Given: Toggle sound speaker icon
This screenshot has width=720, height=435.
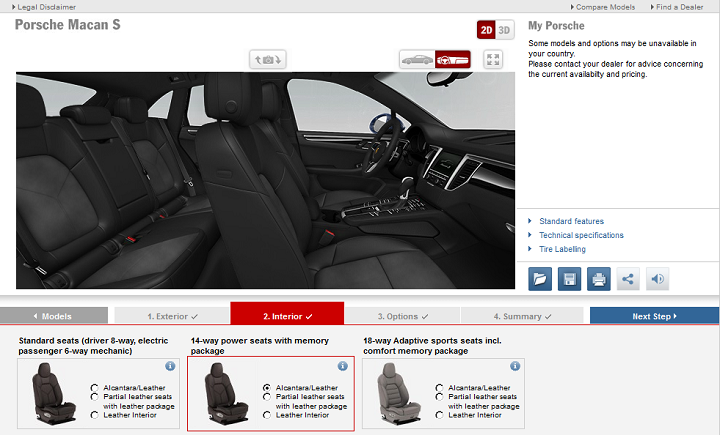Looking at the screenshot, I should point(658,279).
